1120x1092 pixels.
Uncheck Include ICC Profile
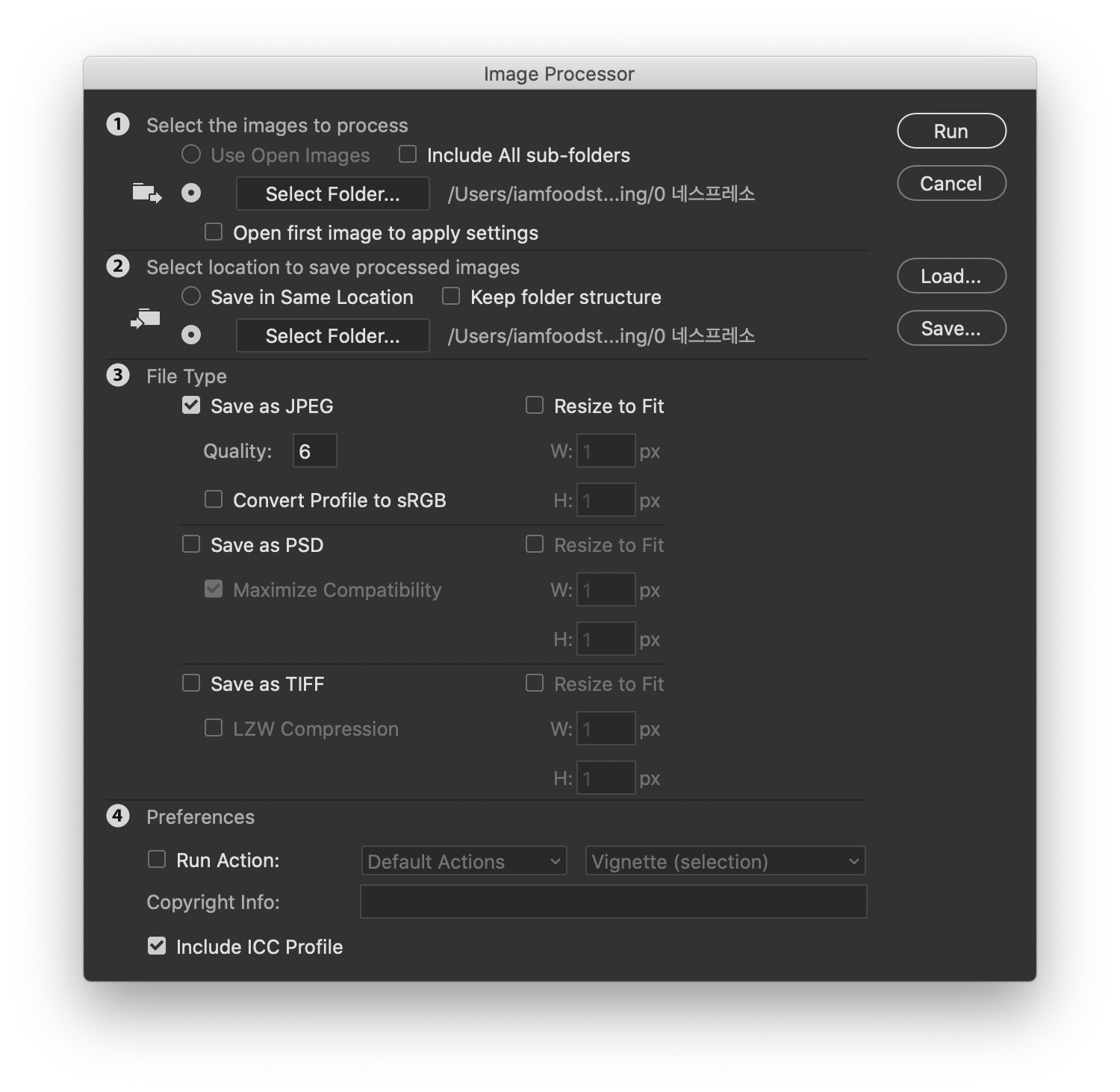click(x=157, y=946)
